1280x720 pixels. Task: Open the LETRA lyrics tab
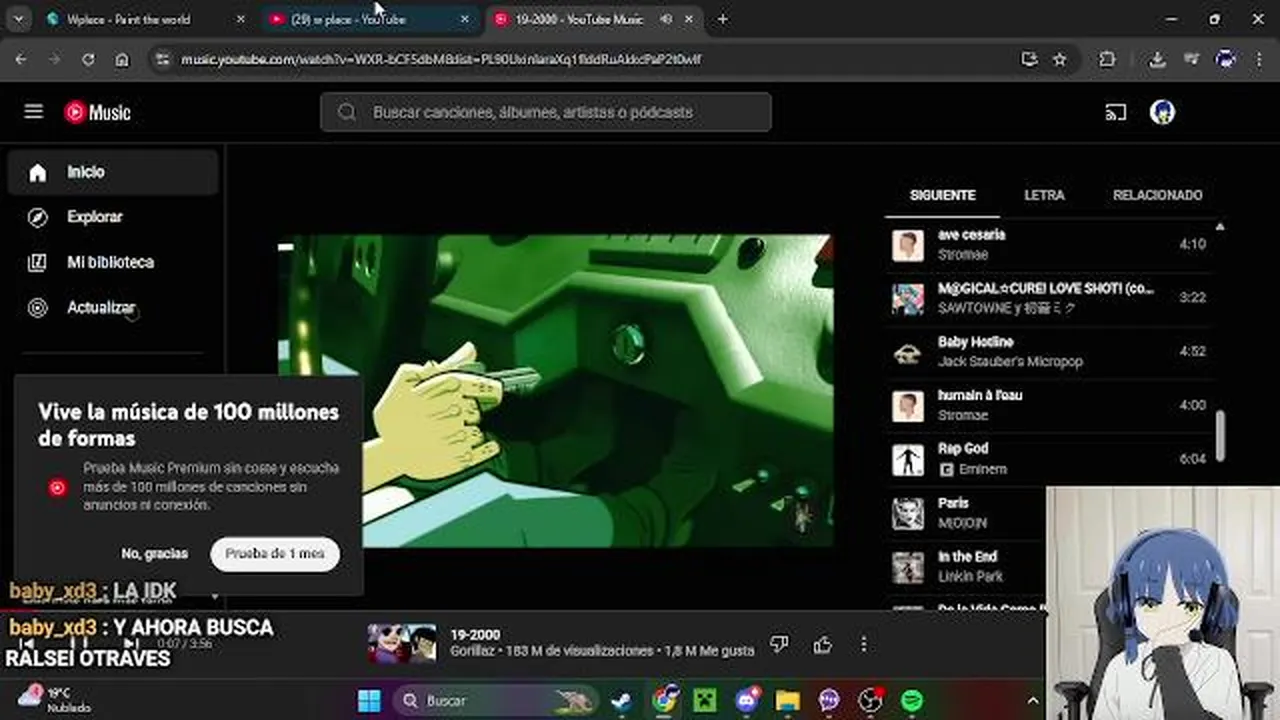pyautogui.click(x=1044, y=195)
